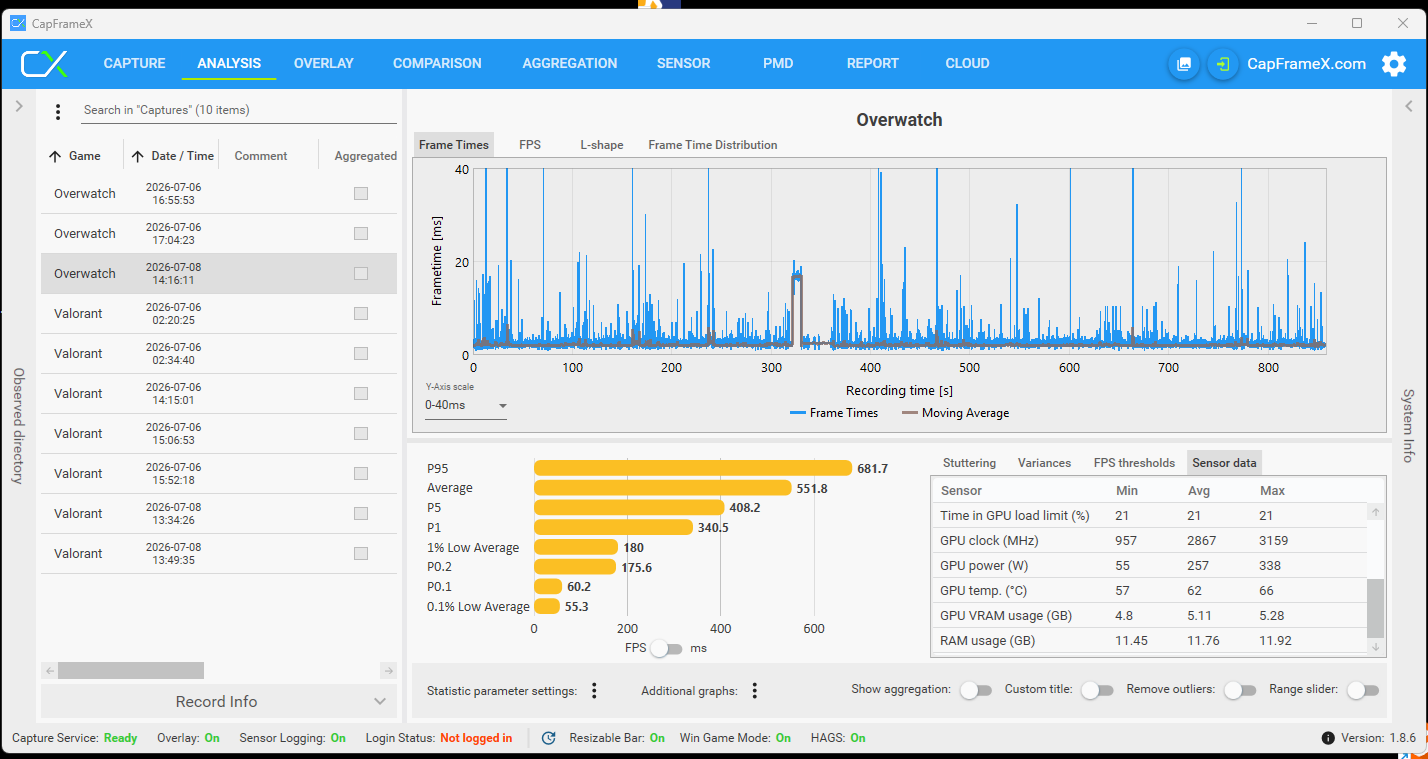This screenshot has height=759, width=1428.
Task: Expand the Record Info panel
Action: [x=219, y=702]
